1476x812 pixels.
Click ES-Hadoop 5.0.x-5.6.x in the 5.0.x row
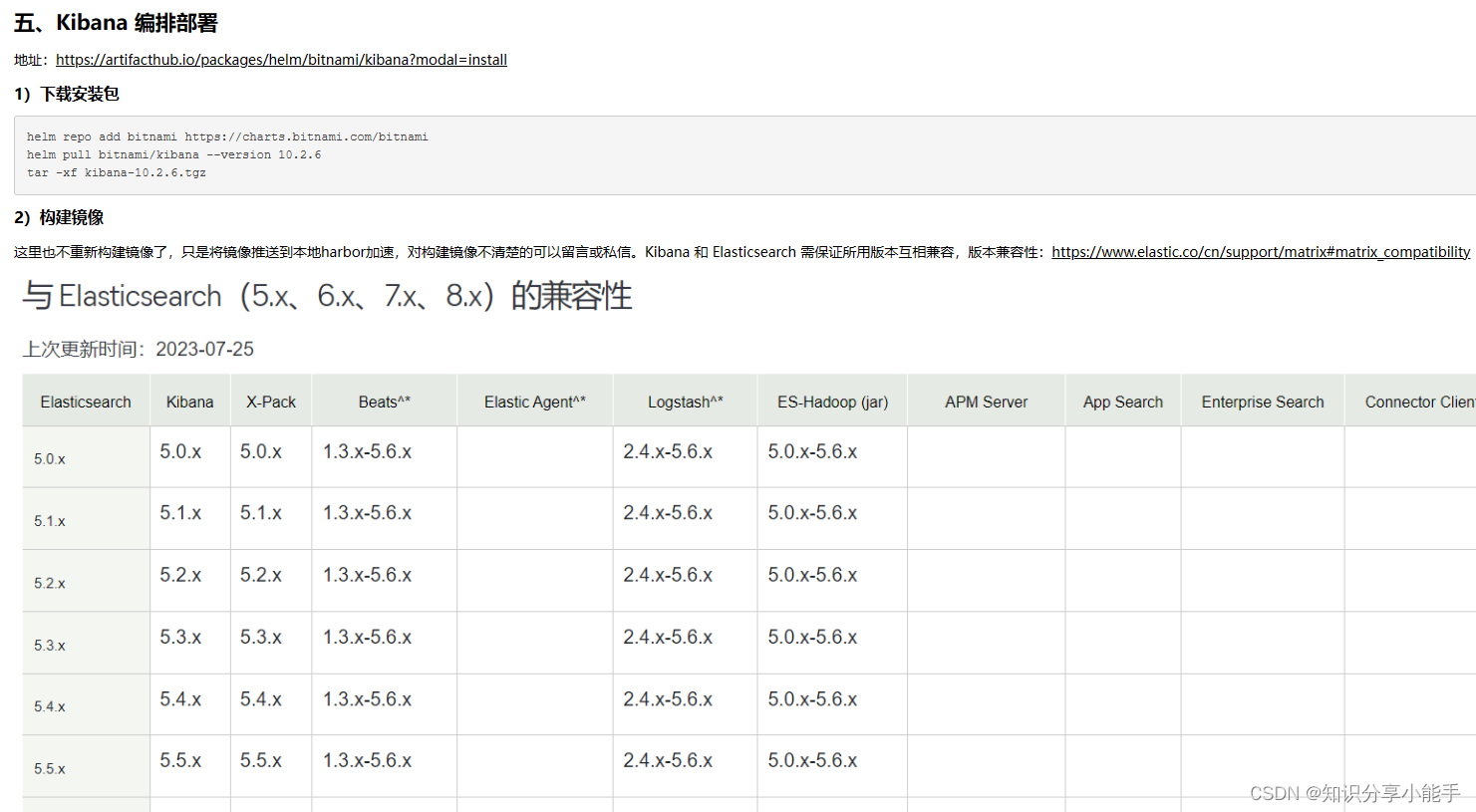(812, 451)
